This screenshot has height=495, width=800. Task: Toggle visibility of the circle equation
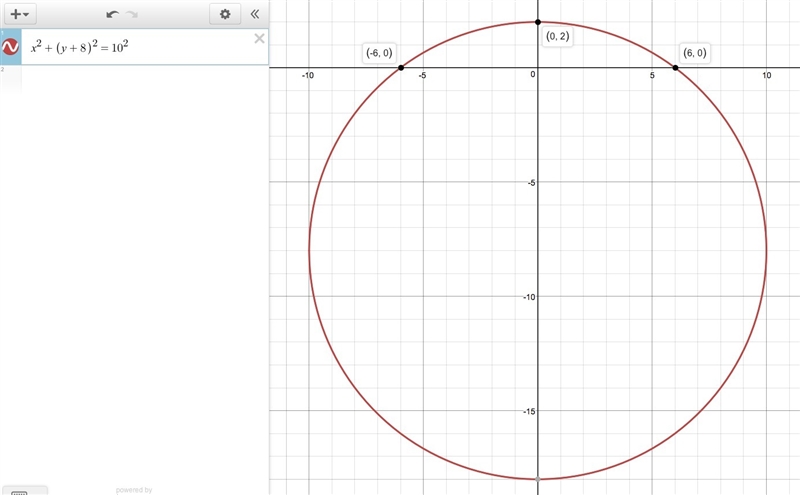point(10,47)
